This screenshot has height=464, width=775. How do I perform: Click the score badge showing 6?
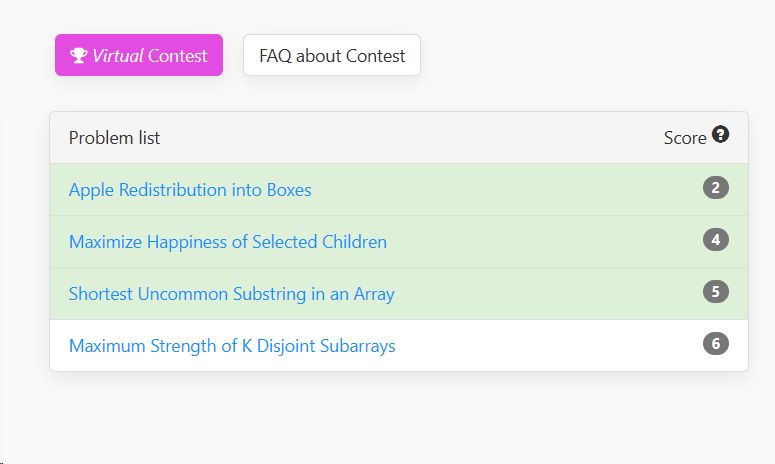click(716, 343)
